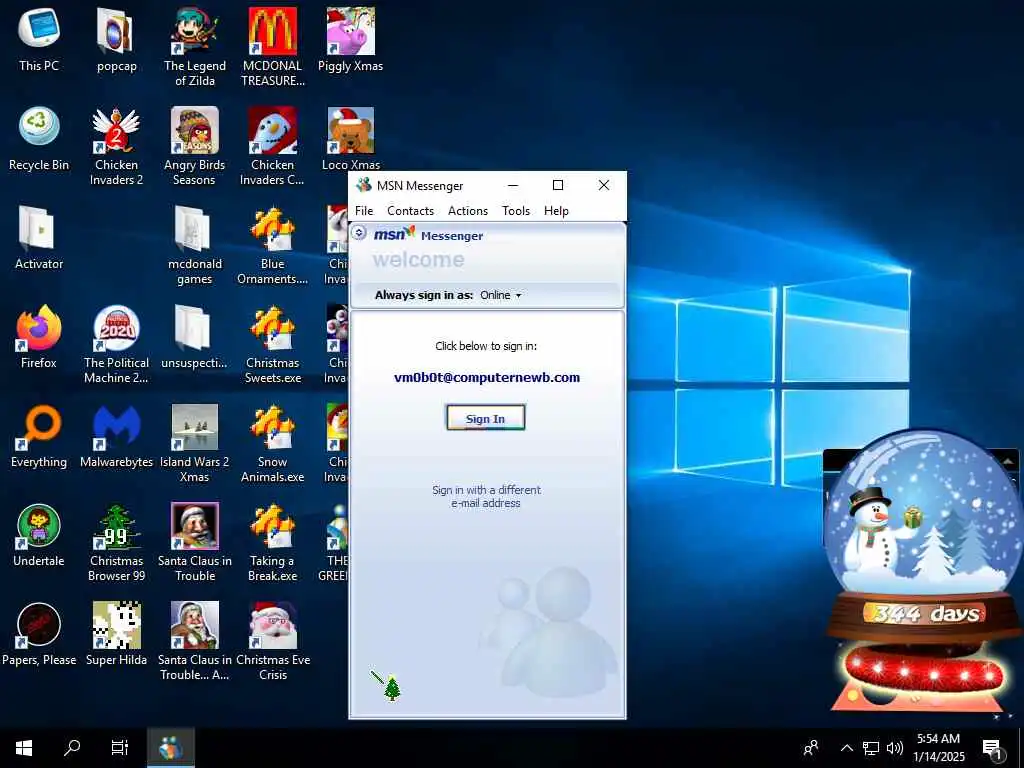Viewport: 1024px width, 768px height.
Task: Show hidden system tray icons
Action: [846, 748]
